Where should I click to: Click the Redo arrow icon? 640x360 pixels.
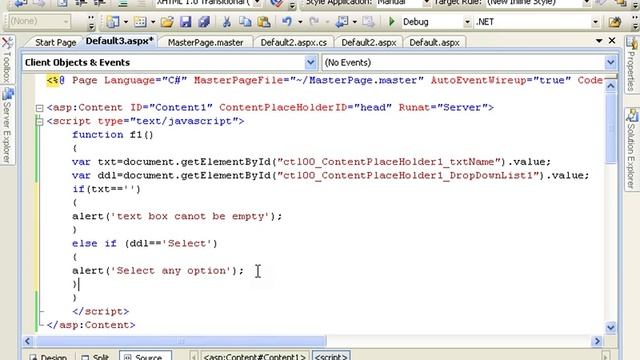click(314, 22)
